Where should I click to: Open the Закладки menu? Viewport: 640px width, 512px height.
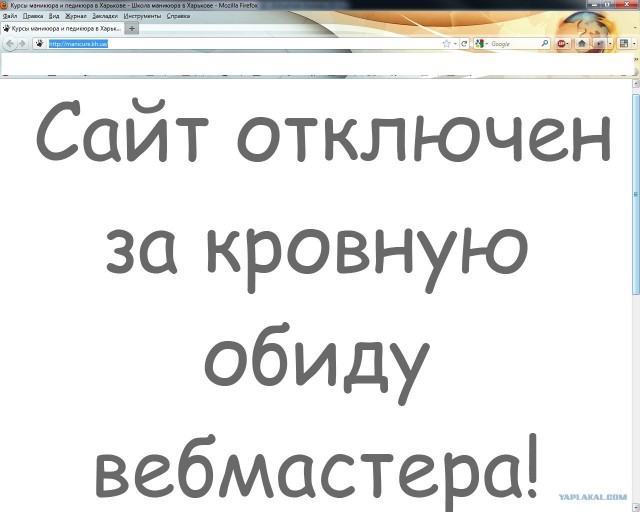click(x=105, y=16)
